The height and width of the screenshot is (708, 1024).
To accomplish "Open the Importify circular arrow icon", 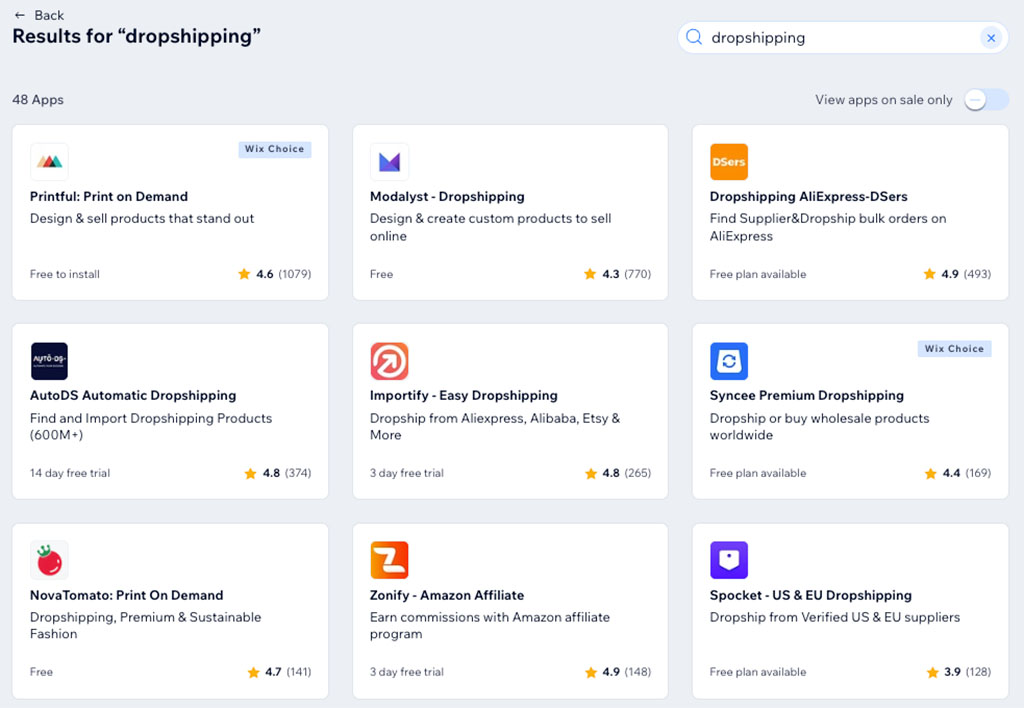I will tap(389, 361).
